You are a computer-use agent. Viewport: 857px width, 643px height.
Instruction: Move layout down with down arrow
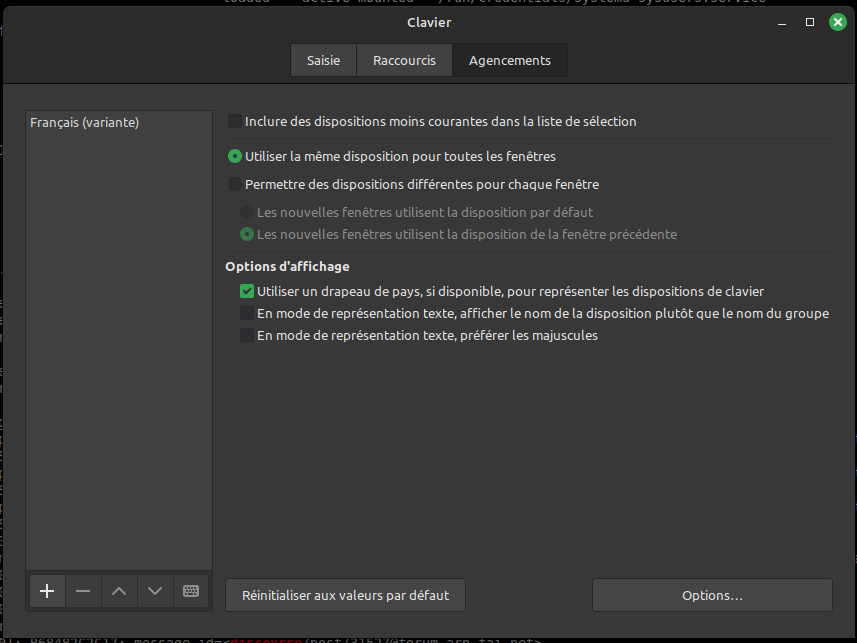pos(155,591)
